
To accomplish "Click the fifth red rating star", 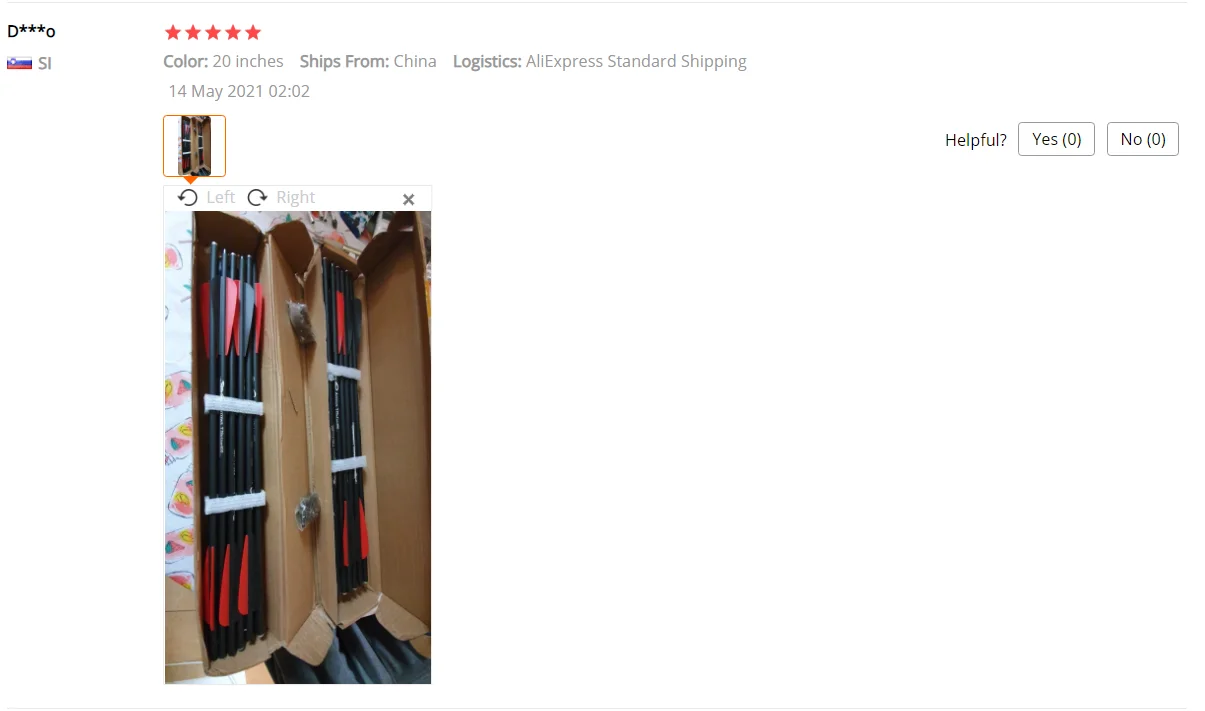I will click(x=253, y=32).
